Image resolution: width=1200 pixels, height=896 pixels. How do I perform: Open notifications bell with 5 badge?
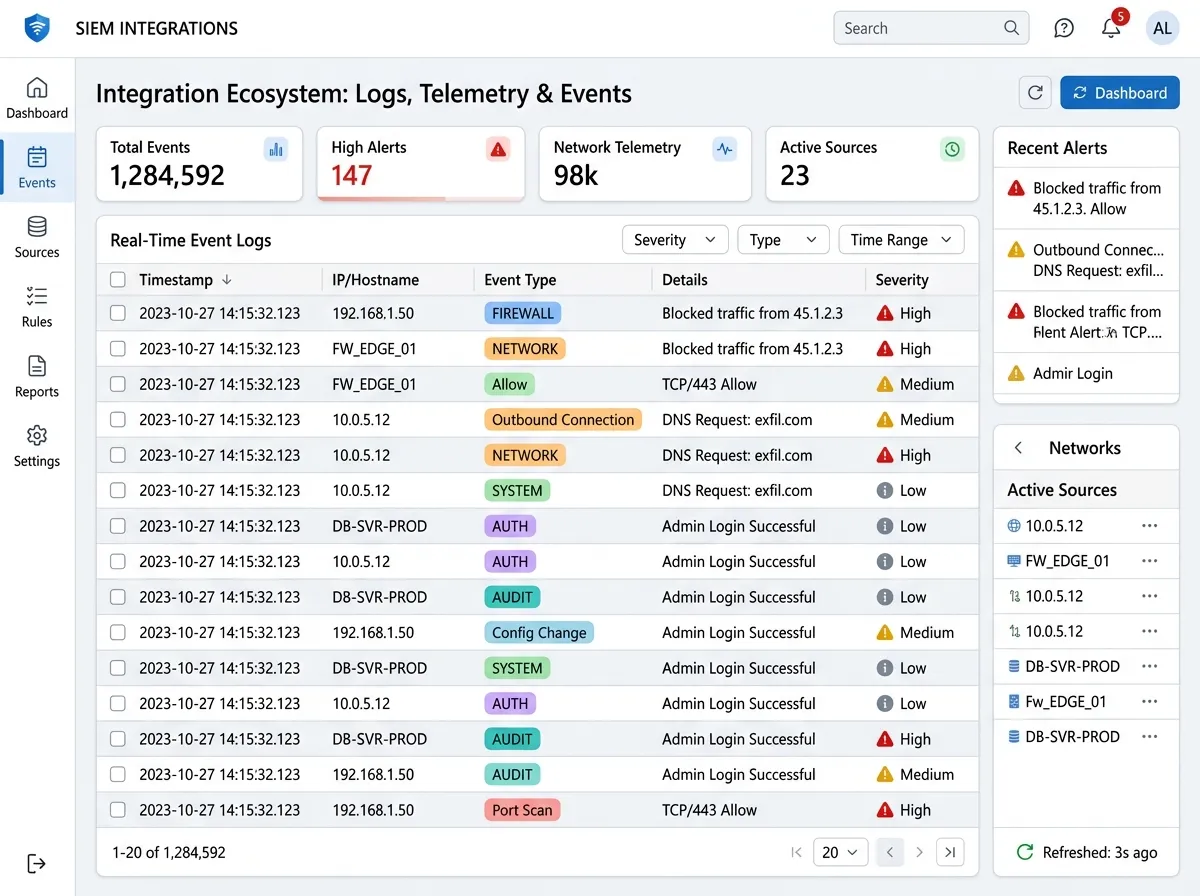click(1111, 28)
